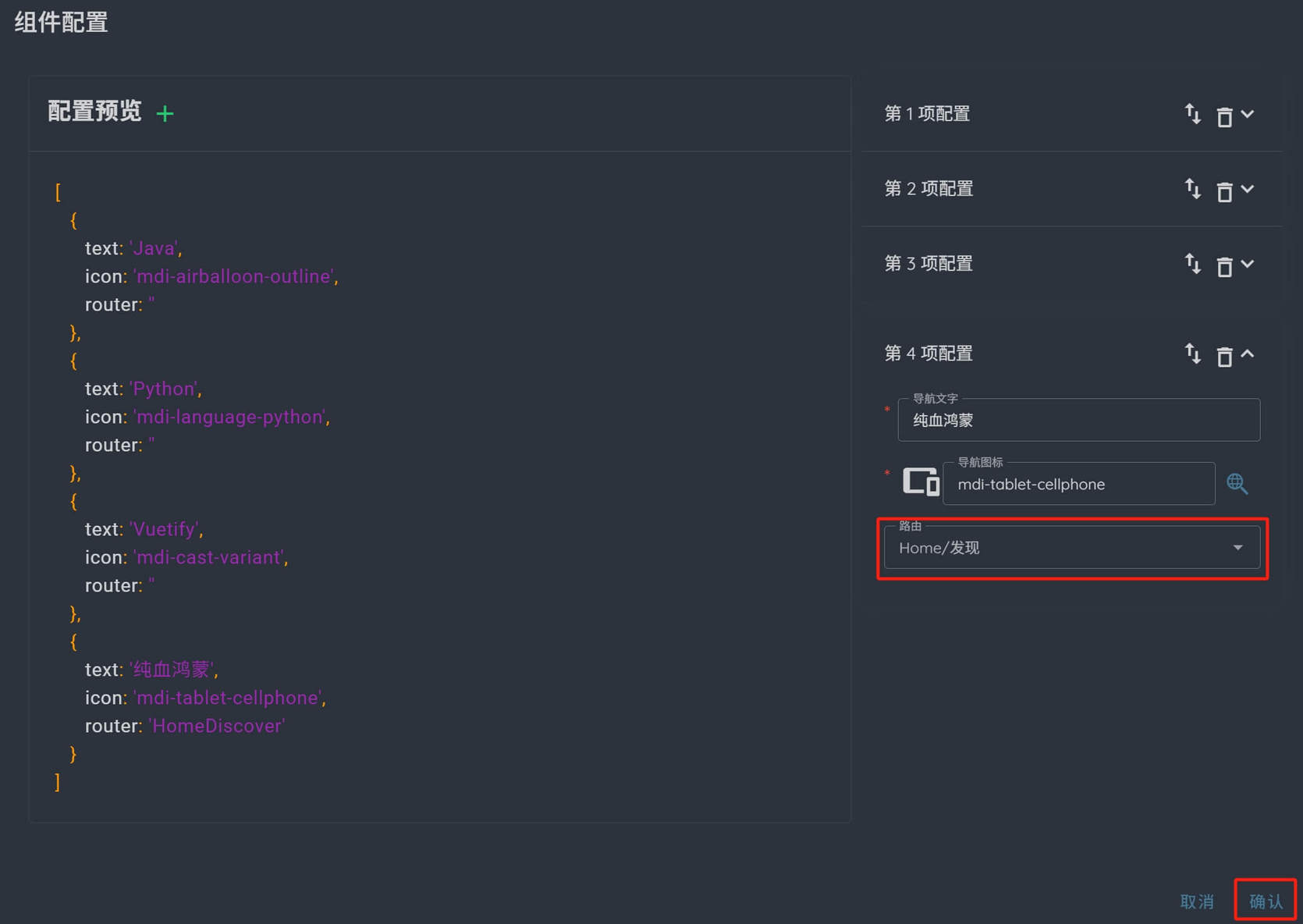Collapse the 第 4 项配置 panel

click(1248, 354)
